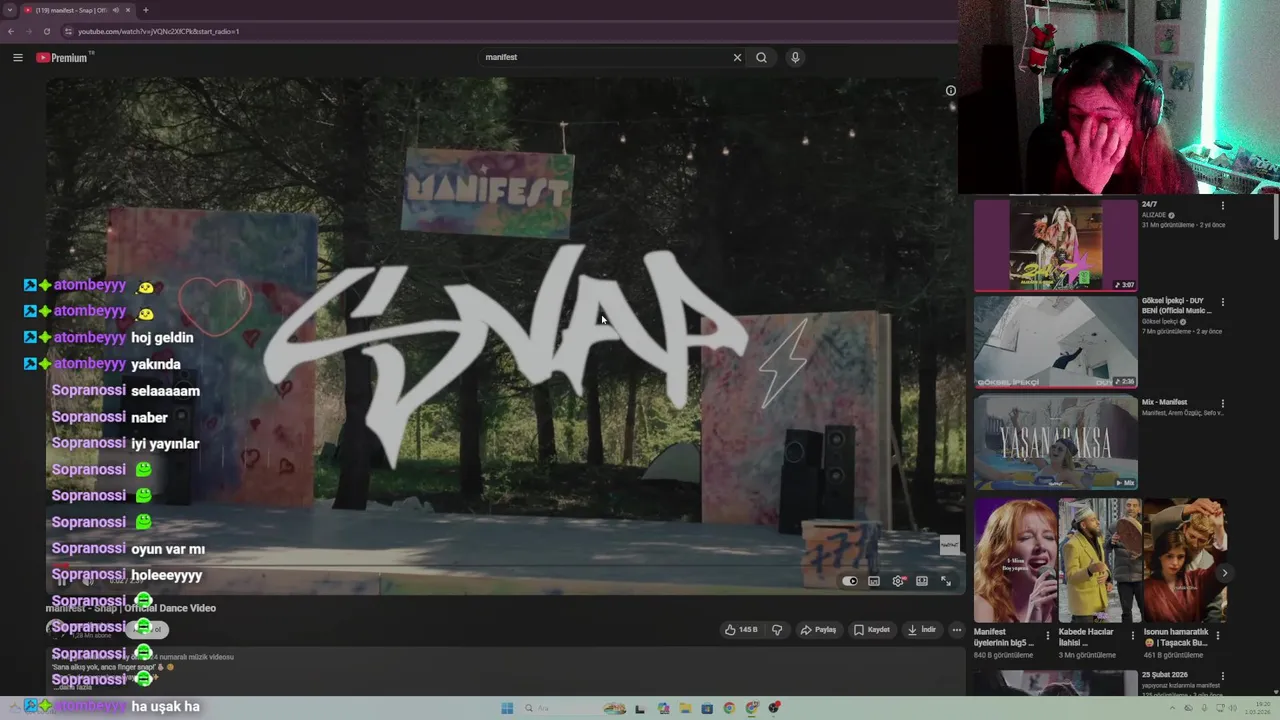Clear the 'manifest' search text

737,57
